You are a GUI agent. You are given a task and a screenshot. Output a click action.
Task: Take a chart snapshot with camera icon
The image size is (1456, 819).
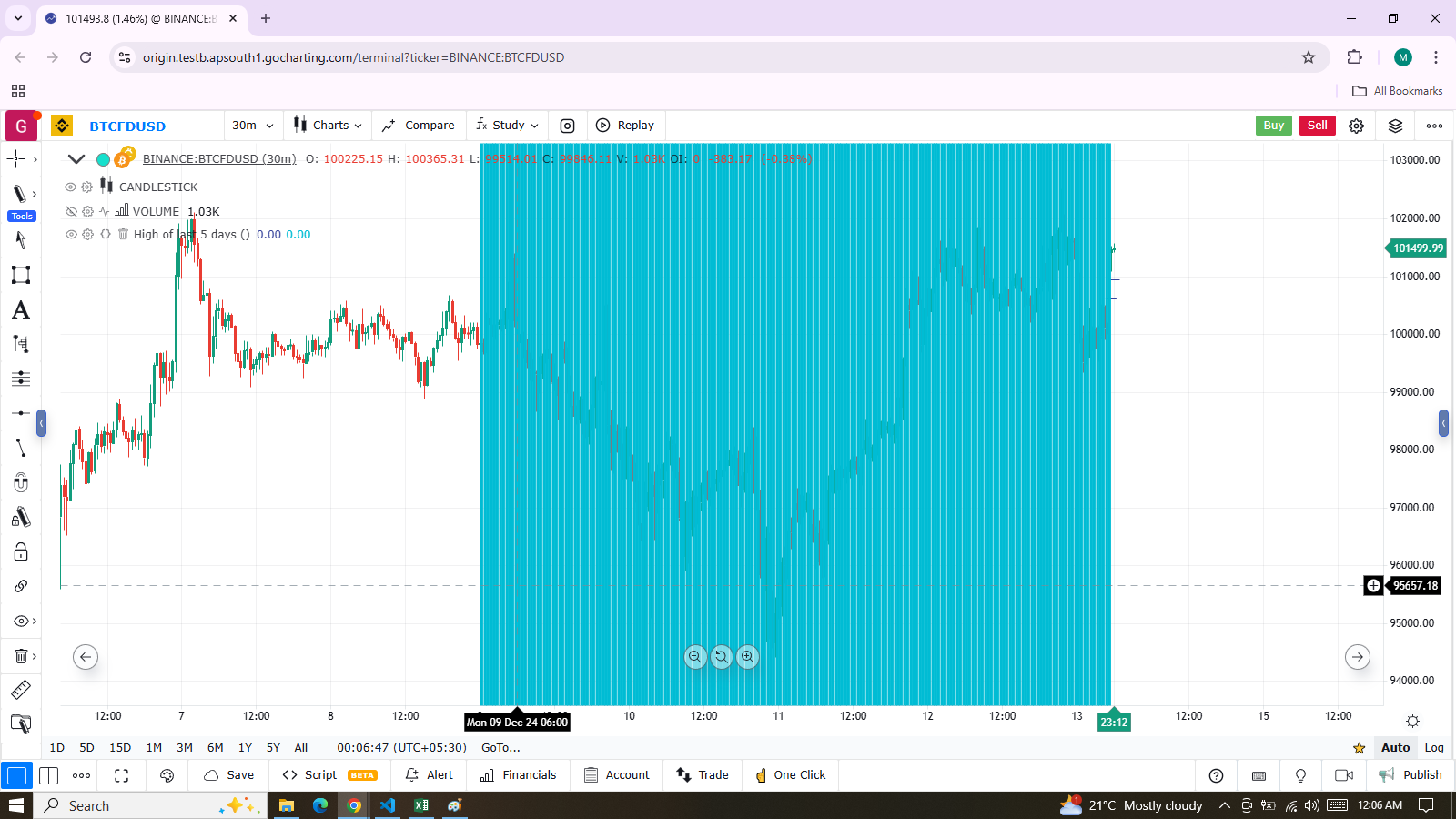[x=567, y=126]
